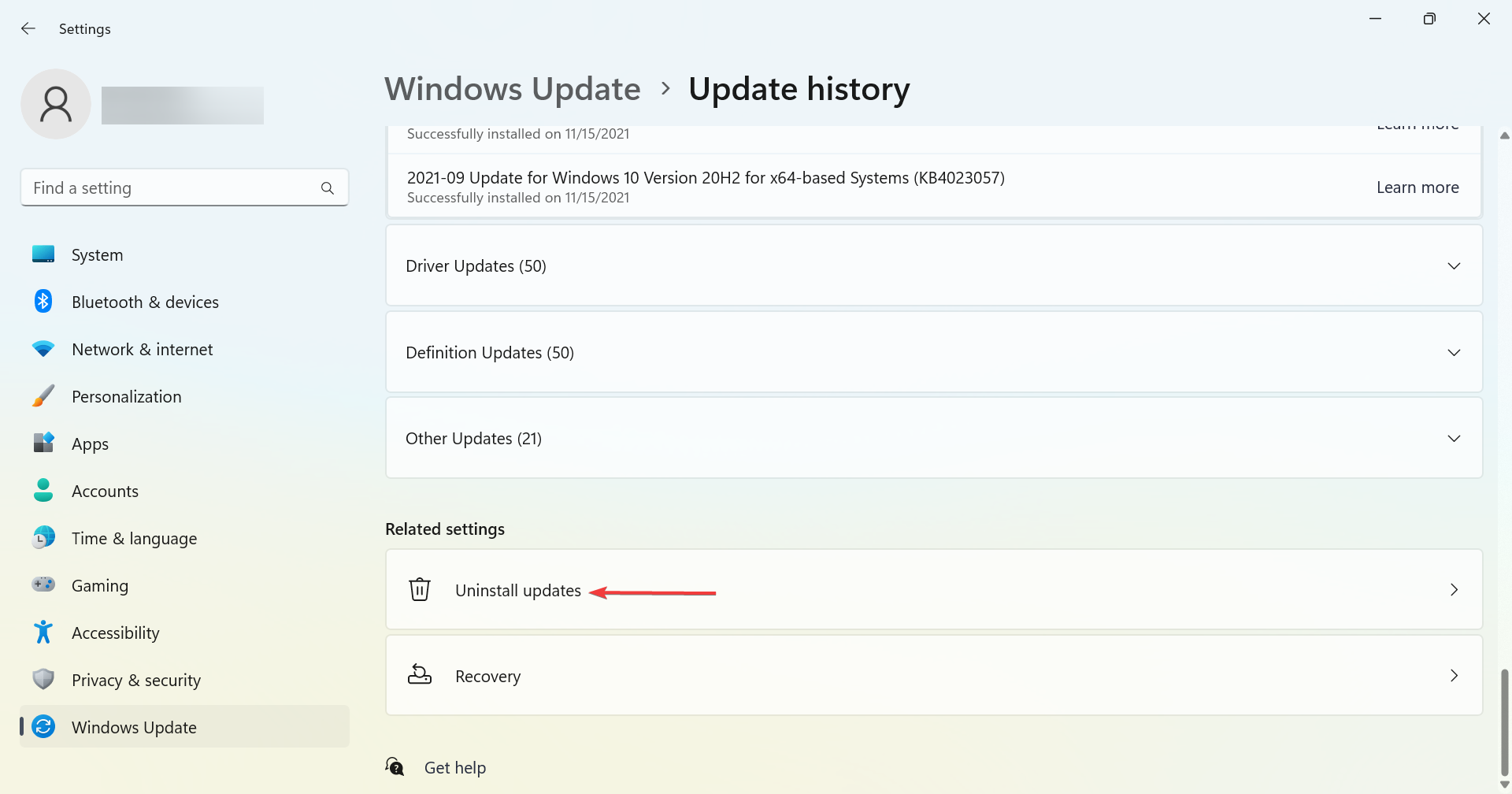
Task: Select Time & language in sidebar
Action: coord(134,539)
